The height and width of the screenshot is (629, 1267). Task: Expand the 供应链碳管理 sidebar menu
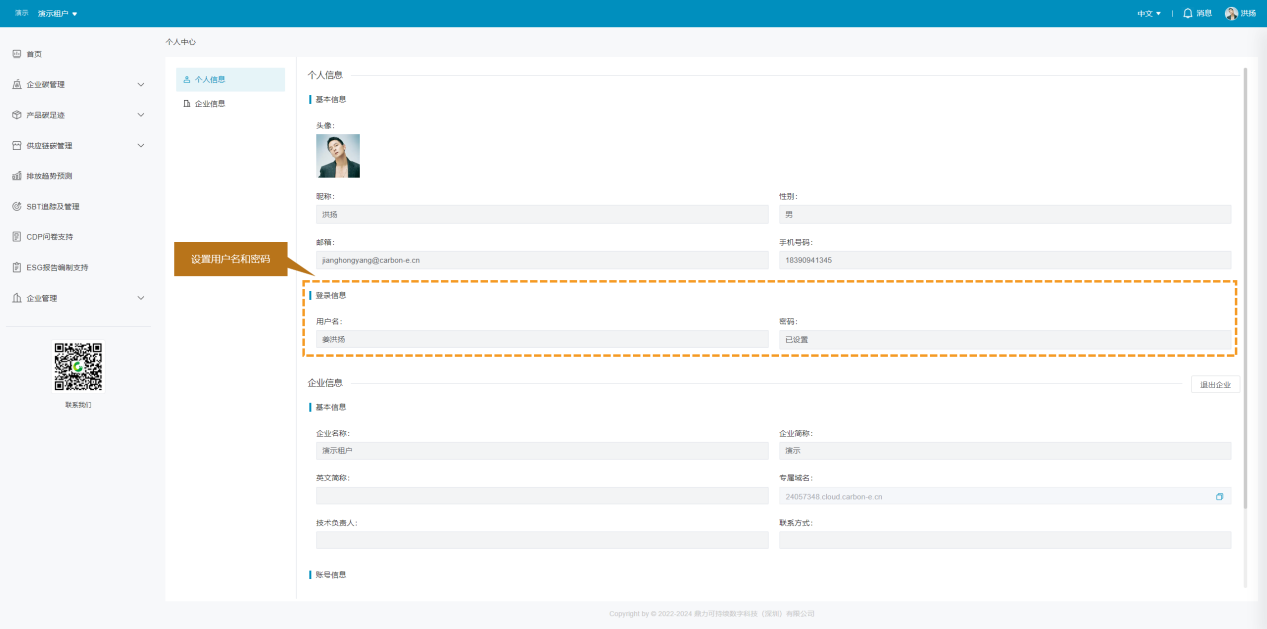pos(140,145)
